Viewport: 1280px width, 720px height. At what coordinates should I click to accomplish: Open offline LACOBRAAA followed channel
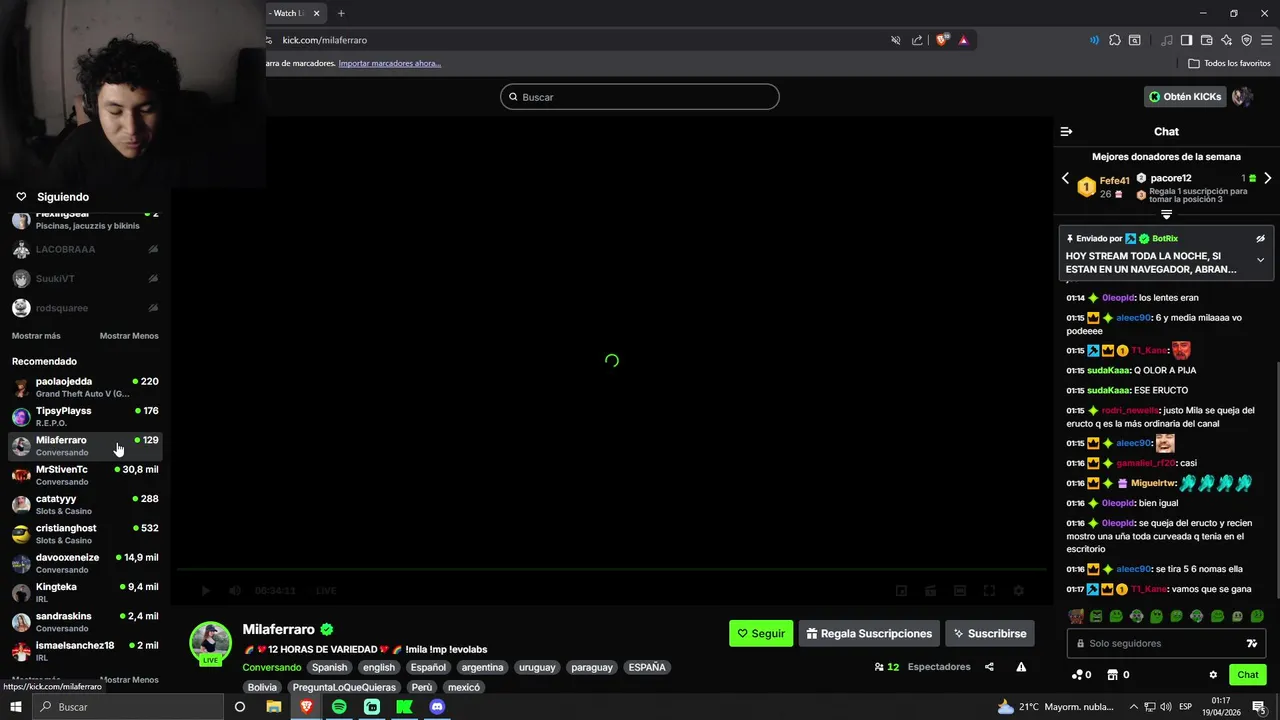[85, 249]
